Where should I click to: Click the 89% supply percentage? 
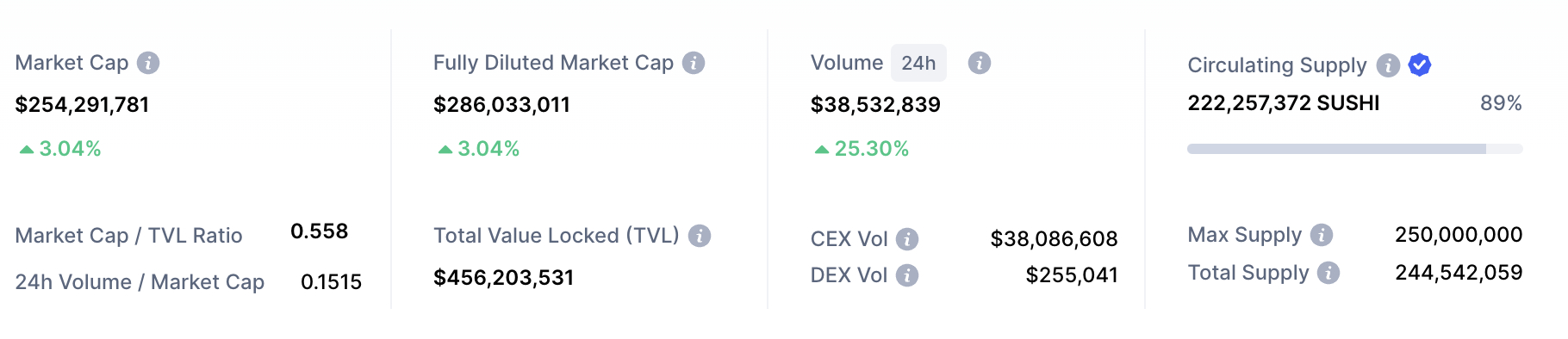click(1501, 103)
